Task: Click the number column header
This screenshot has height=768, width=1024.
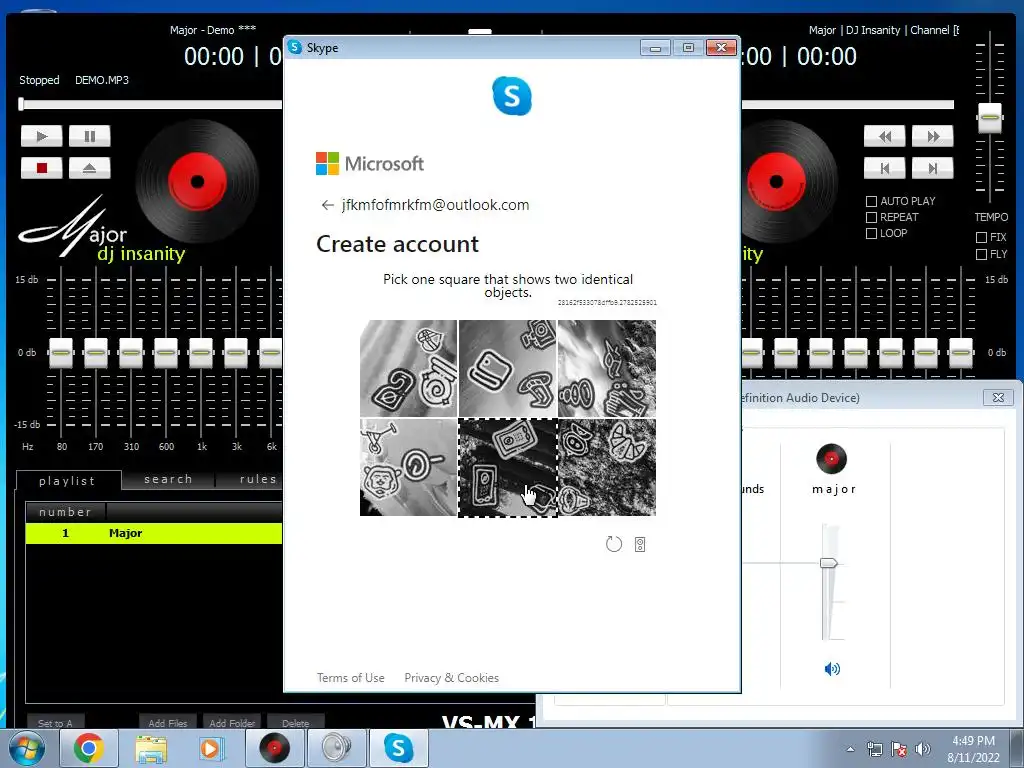Action: [x=65, y=512]
